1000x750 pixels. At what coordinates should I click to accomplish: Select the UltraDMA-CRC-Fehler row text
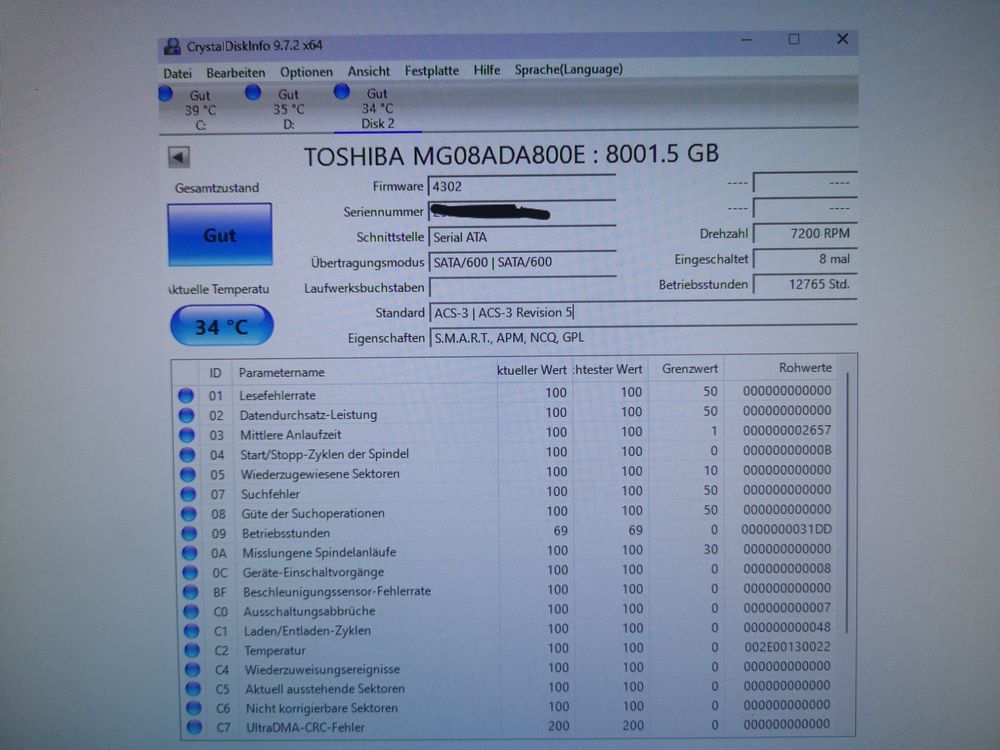point(305,727)
